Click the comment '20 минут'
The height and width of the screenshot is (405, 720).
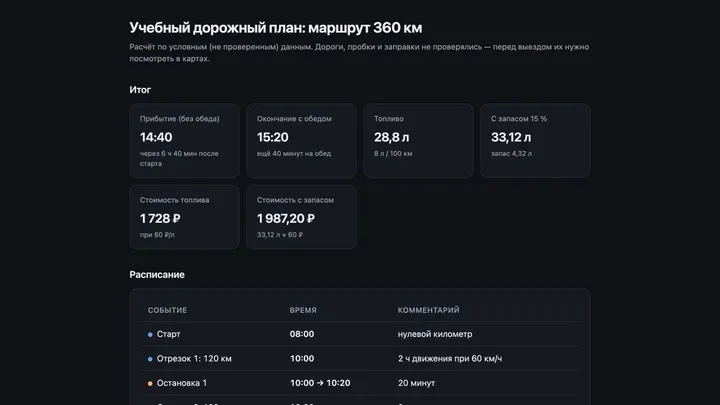(416, 383)
